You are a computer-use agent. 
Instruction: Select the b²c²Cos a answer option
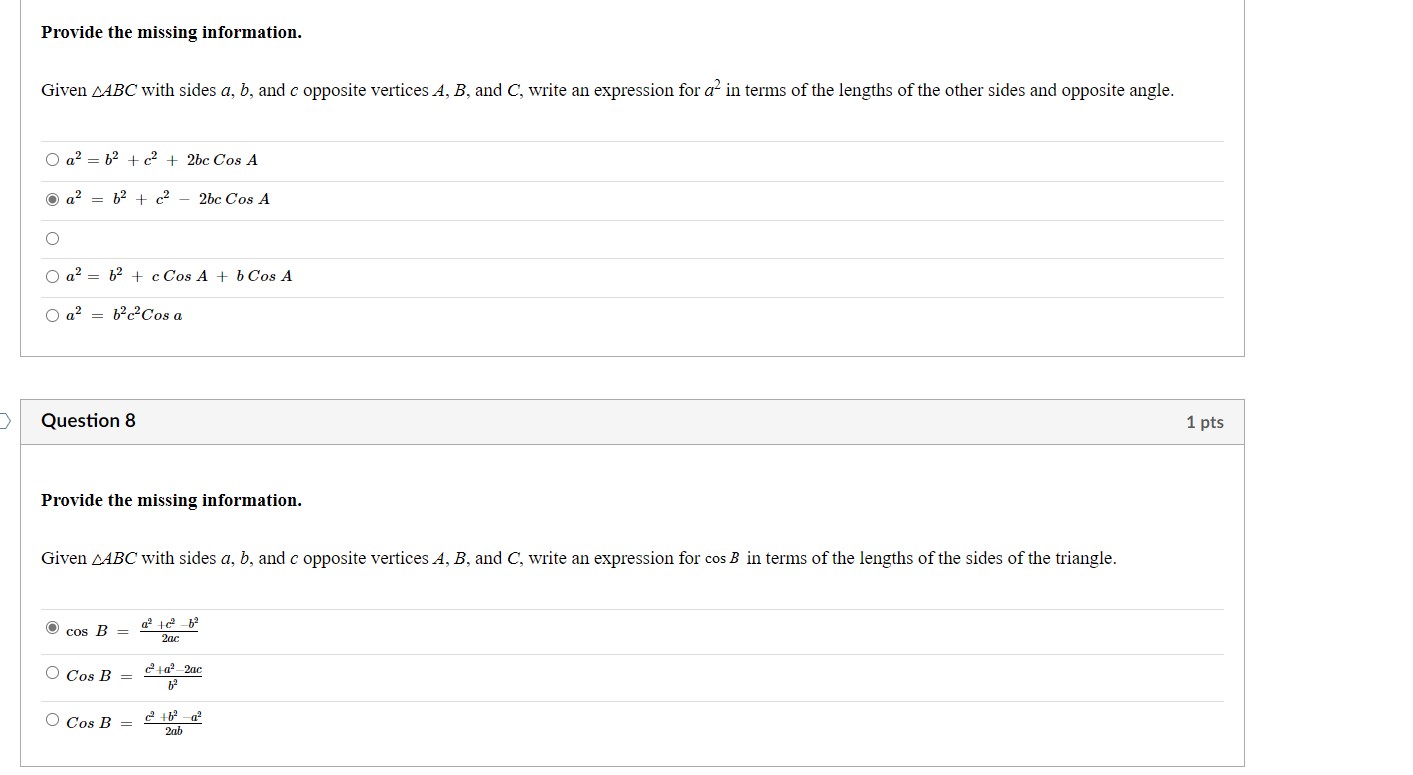pyautogui.click(x=51, y=315)
